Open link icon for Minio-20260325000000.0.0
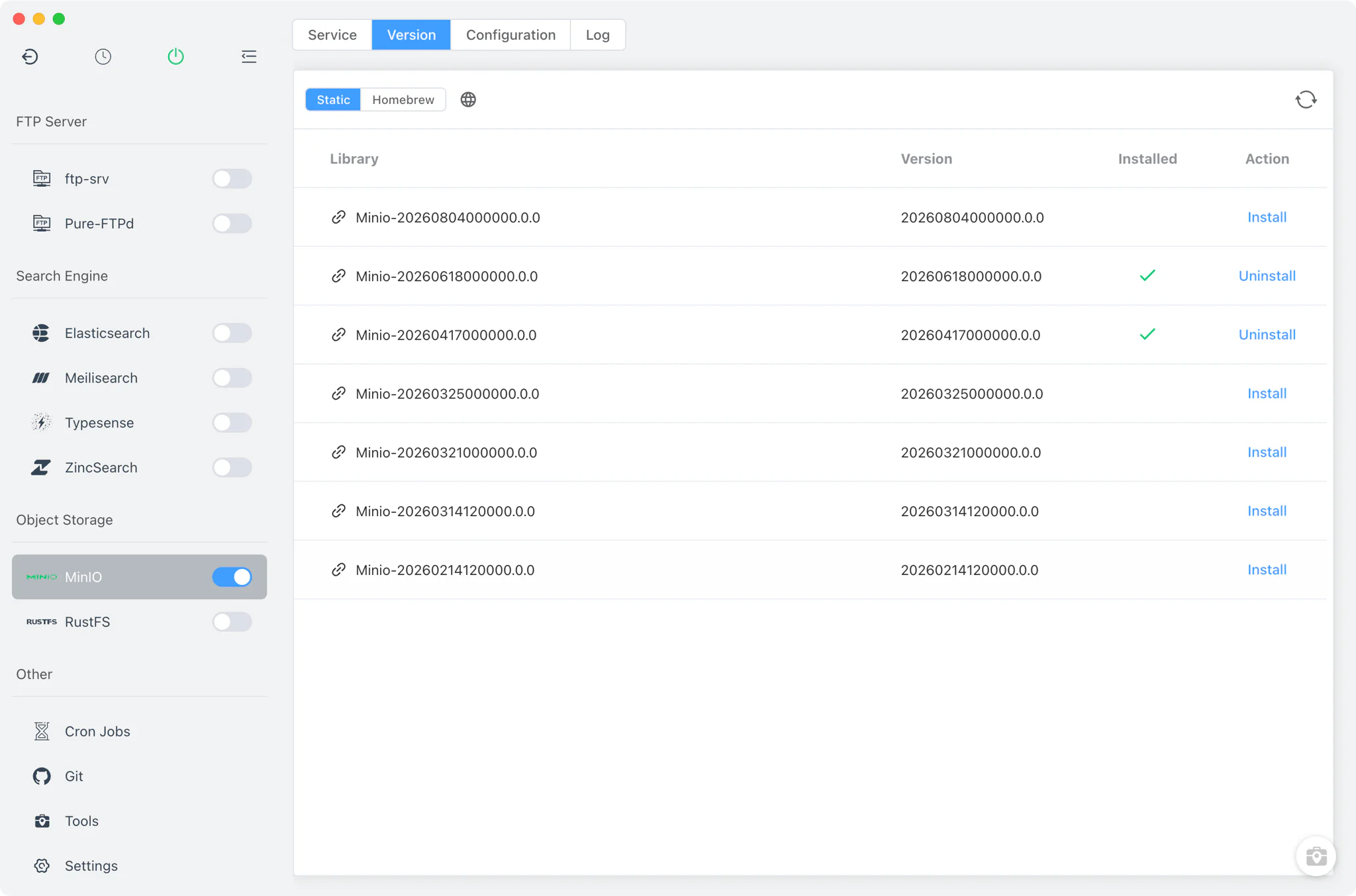1356x896 pixels. (x=338, y=394)
